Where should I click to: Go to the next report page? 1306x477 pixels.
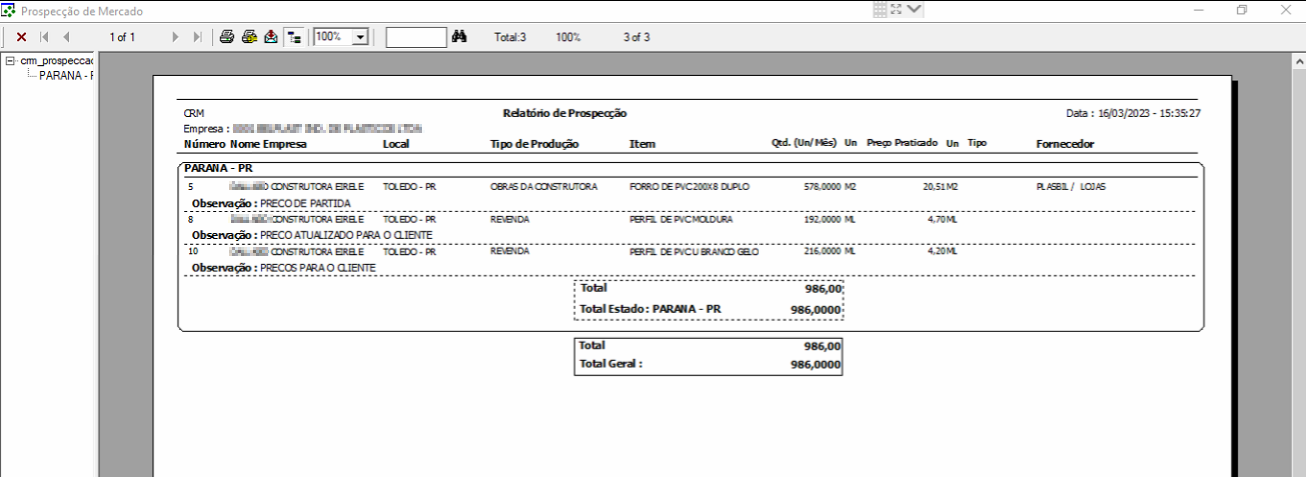176,37
